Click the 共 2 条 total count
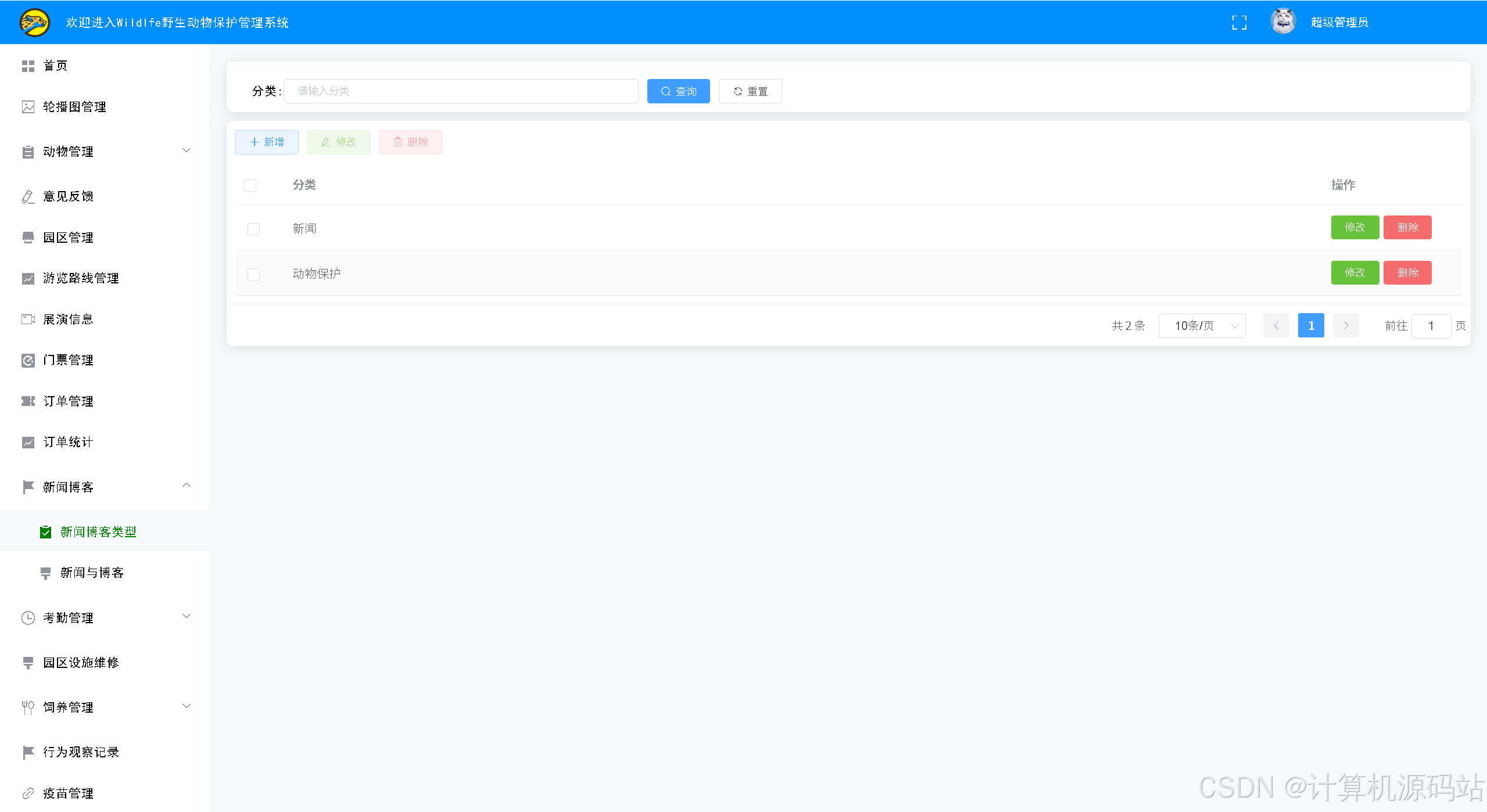The width and height of the screenshot is (1487, 812). (1128, 326)
